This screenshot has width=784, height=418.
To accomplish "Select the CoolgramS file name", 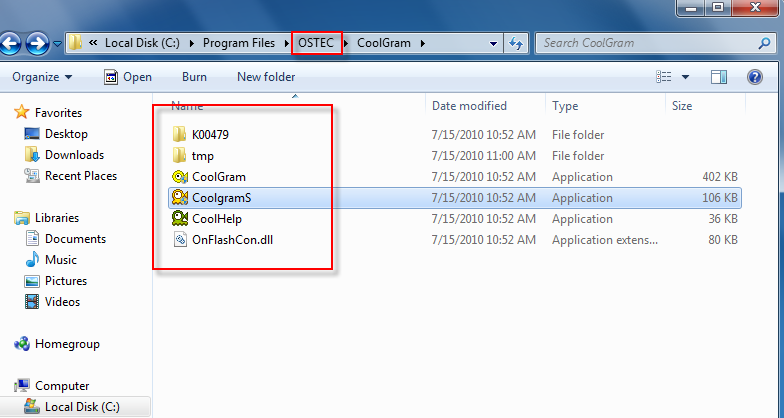I will tap(222, 198).
